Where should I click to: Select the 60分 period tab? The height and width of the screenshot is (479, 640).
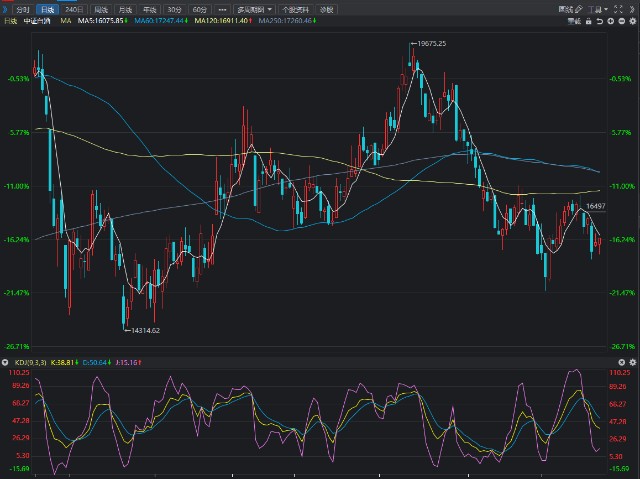200,9
